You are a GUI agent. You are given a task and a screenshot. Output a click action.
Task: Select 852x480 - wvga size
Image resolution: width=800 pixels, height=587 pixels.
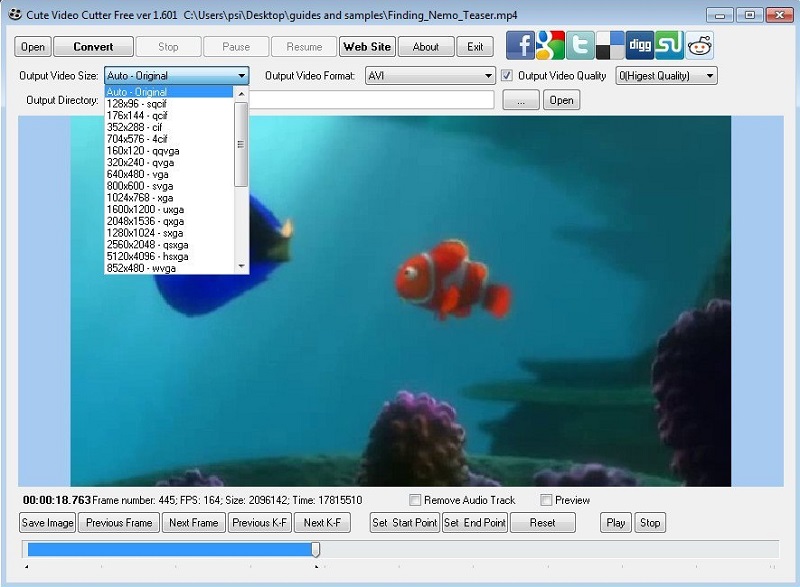pyautogui.click(x=169, y=268)
